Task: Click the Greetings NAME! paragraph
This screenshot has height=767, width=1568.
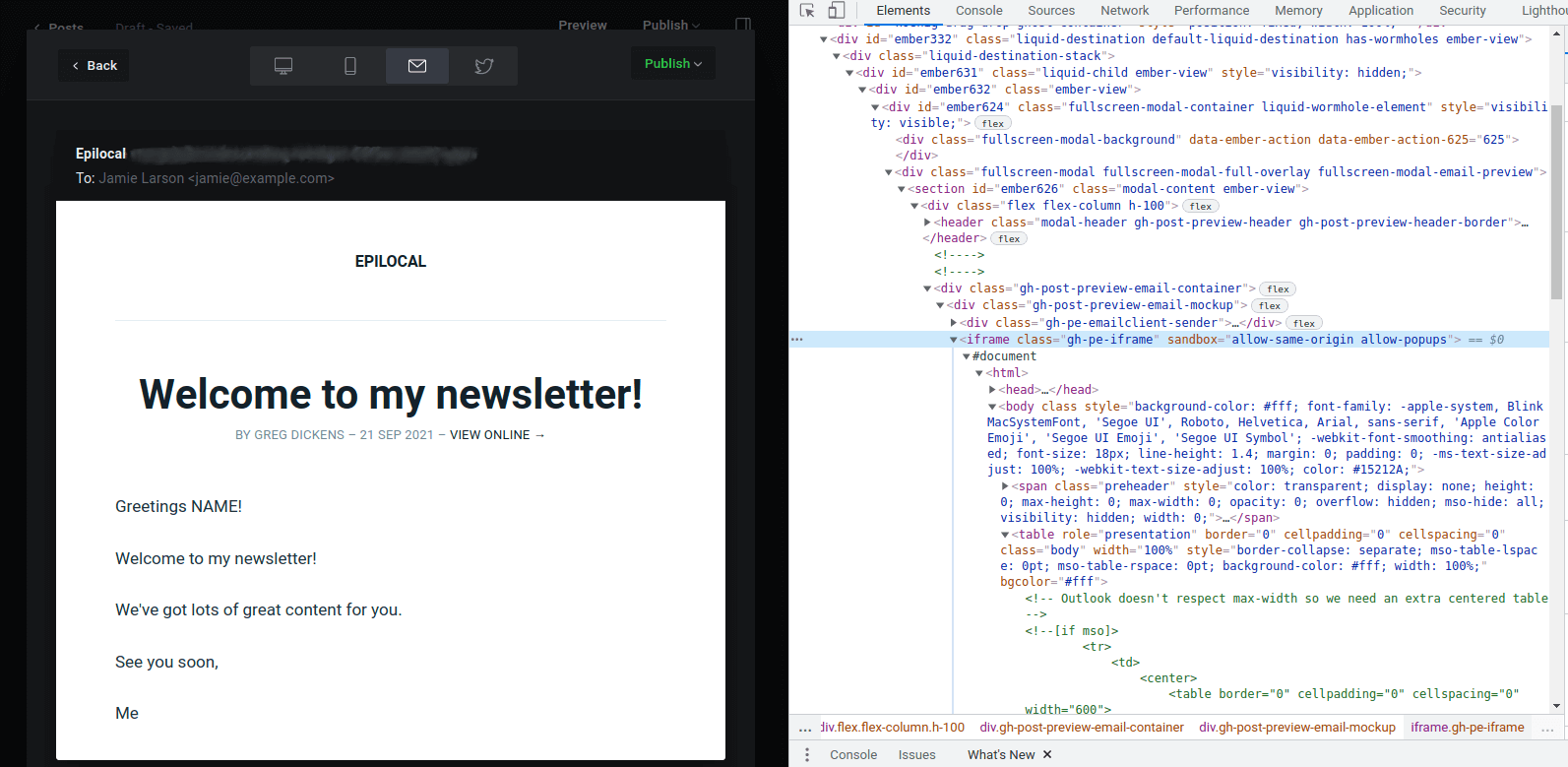Action: point(178,507)
